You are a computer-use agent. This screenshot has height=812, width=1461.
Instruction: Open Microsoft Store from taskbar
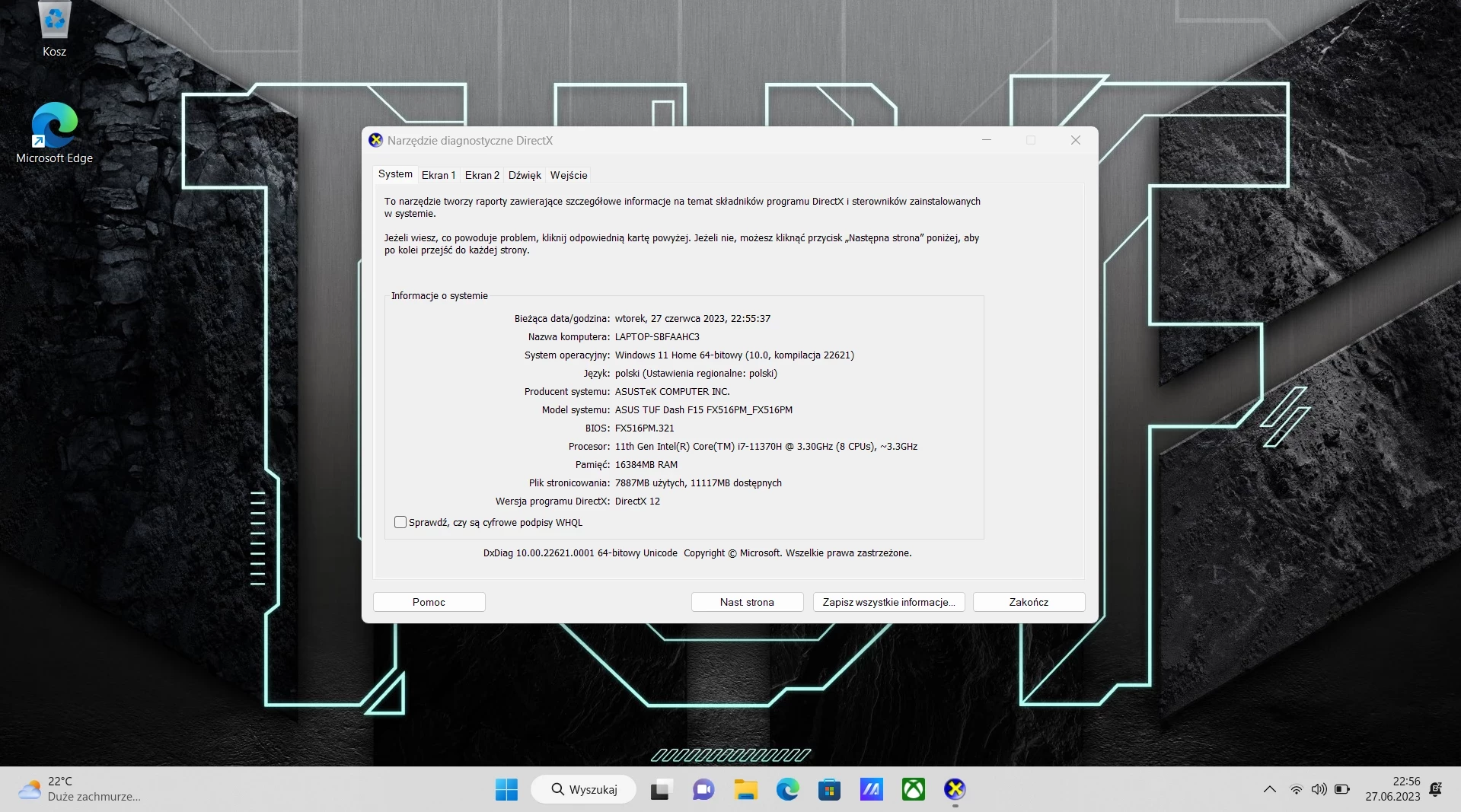click(829, 789)
